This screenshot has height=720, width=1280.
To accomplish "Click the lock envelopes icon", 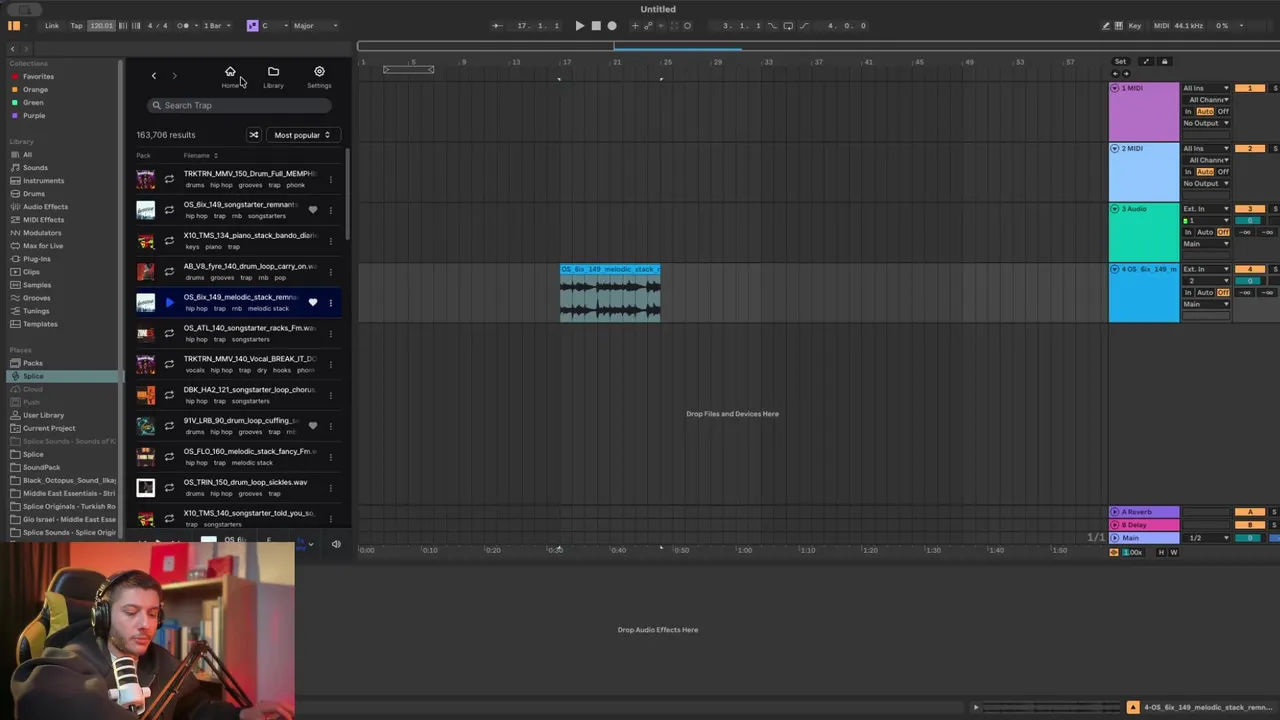I will point(1164,61).
